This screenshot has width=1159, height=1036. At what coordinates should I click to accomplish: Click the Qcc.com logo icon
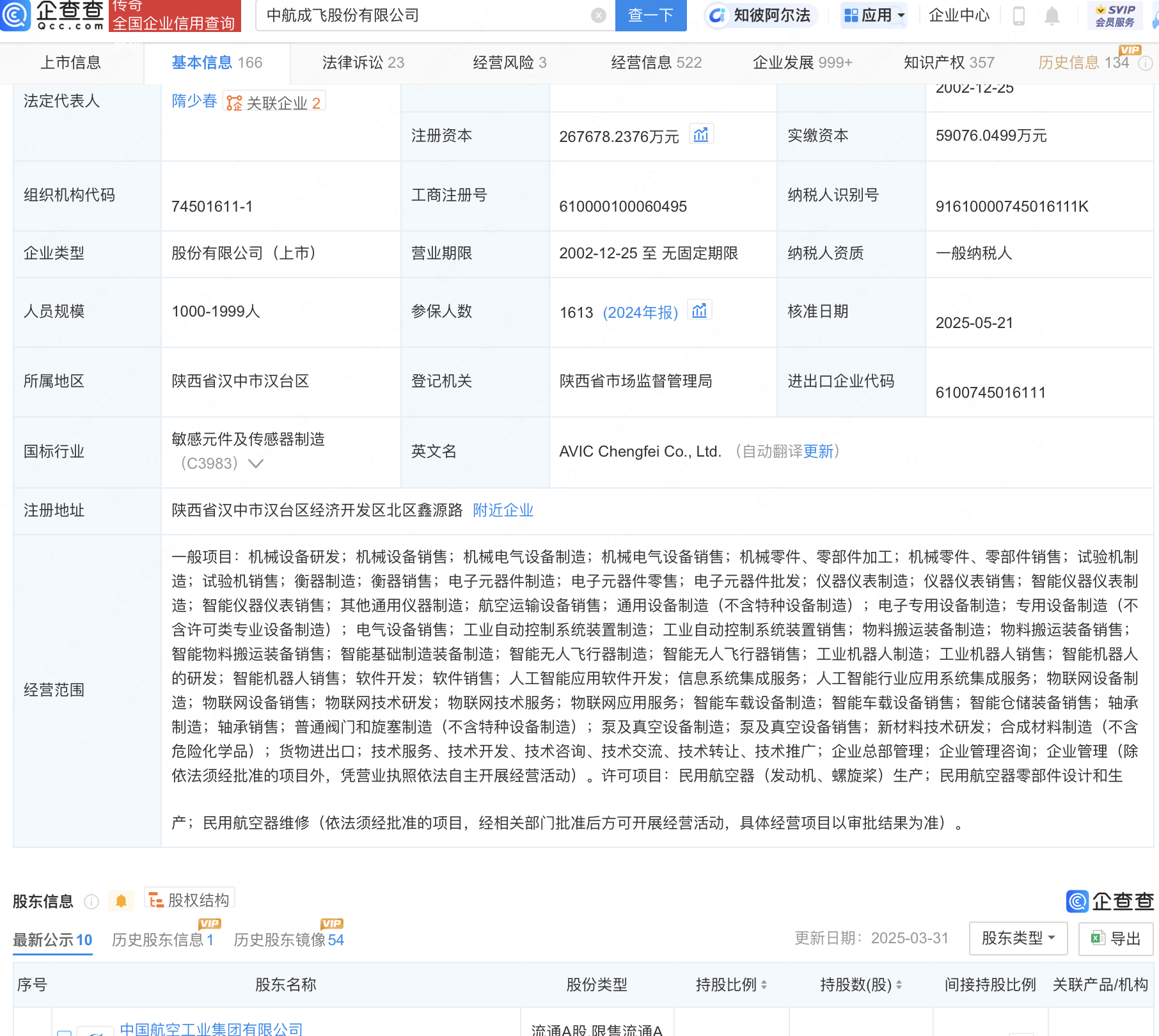point(15,15)
